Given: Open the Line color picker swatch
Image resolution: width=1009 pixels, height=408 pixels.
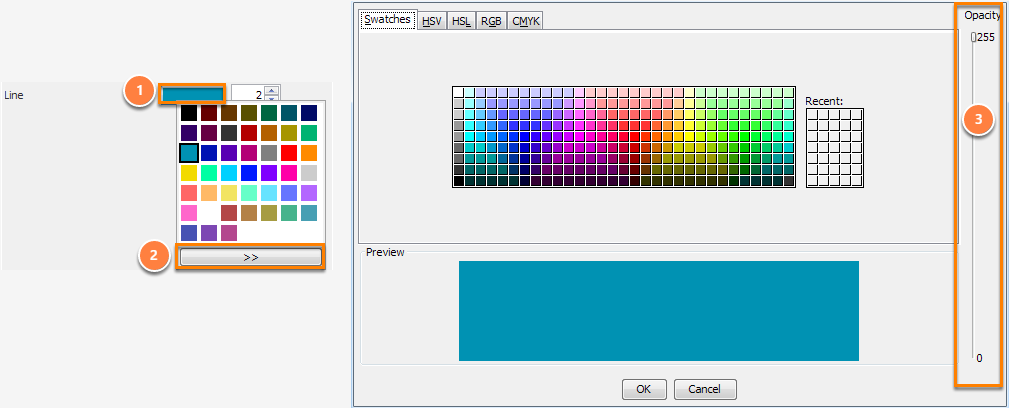Looking at the screenshot, I should point(192,95).
